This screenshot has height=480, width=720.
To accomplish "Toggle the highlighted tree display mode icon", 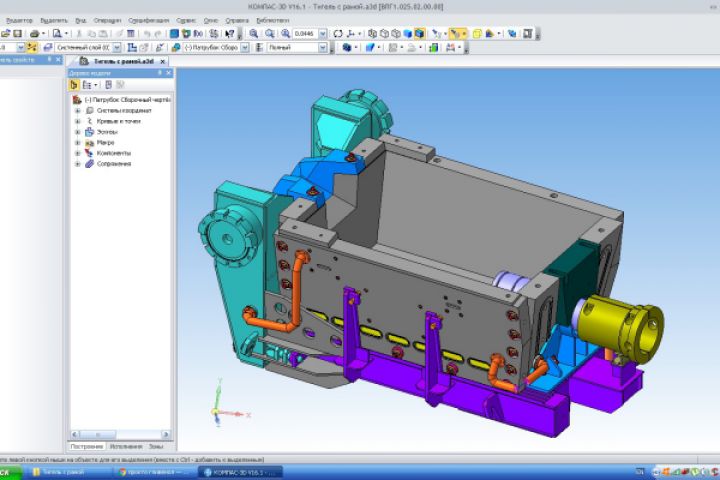I will [x=73, y=85].
